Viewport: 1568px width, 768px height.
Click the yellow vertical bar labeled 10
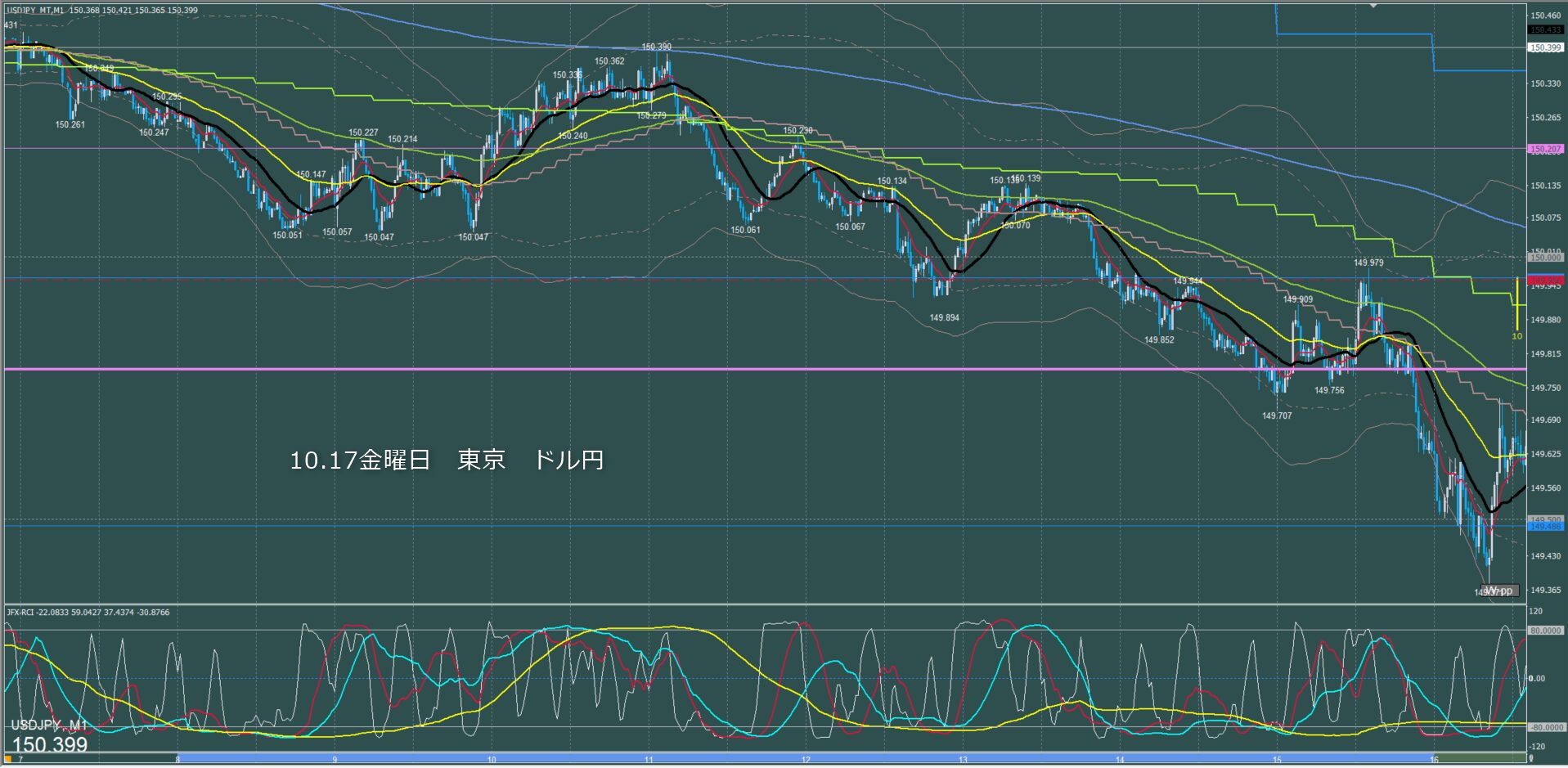[x=1516, y=305]
